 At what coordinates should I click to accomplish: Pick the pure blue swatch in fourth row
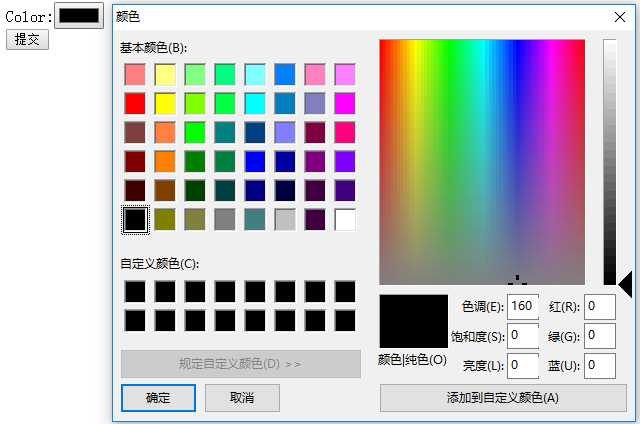pyautogui.click(x=255, y=162)
